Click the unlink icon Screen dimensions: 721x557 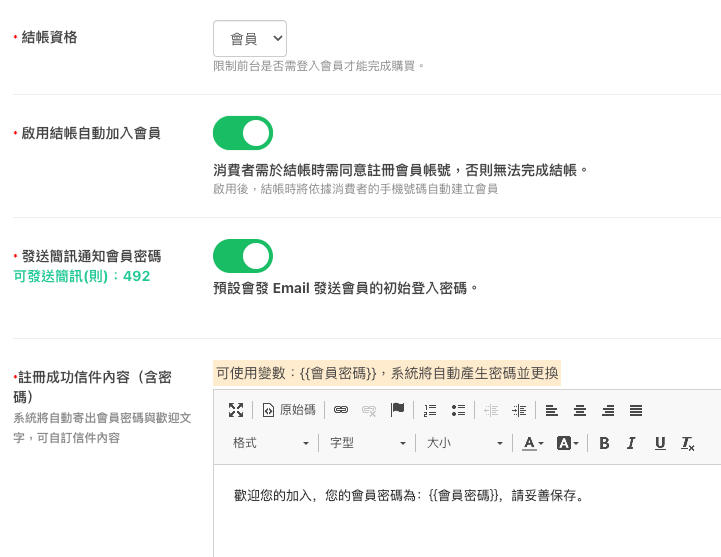pyautogui.click(x=369, y=410)
